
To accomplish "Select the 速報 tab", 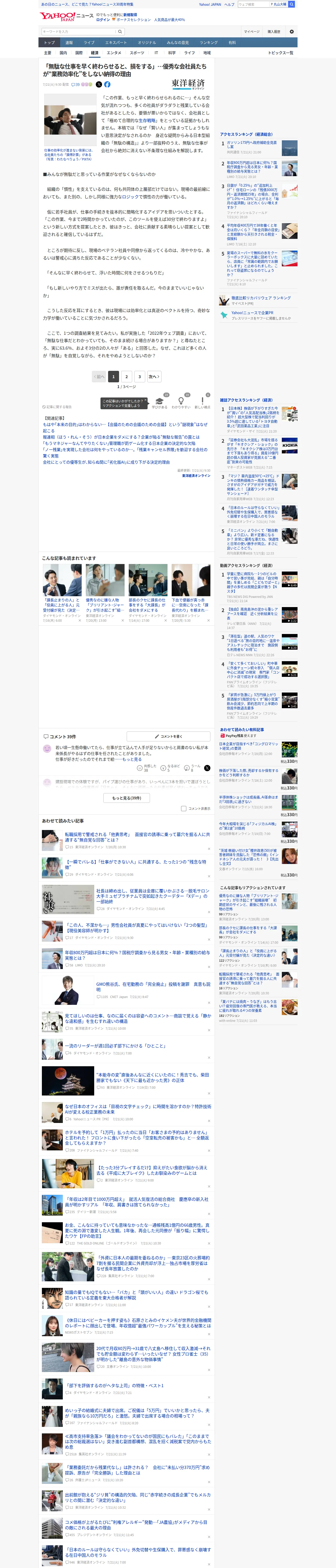I will [69, 43].
